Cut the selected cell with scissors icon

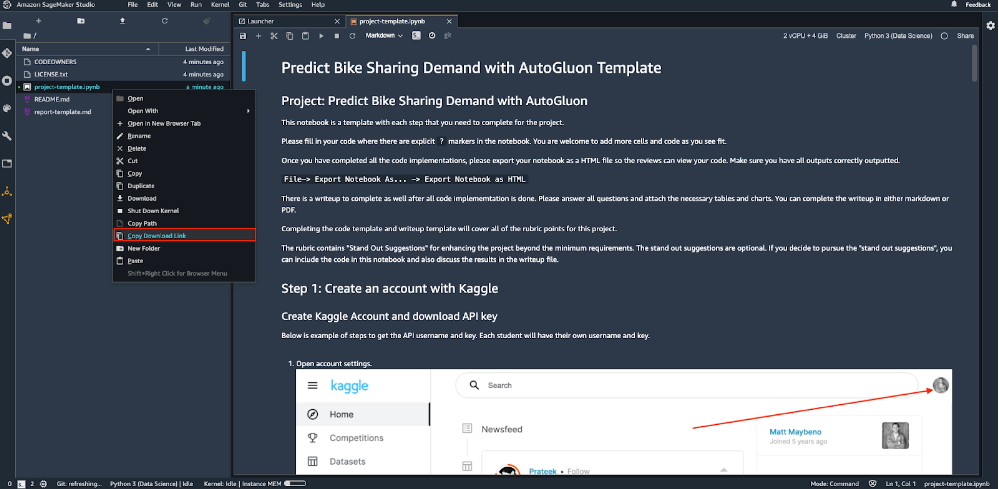coord(274,36)
